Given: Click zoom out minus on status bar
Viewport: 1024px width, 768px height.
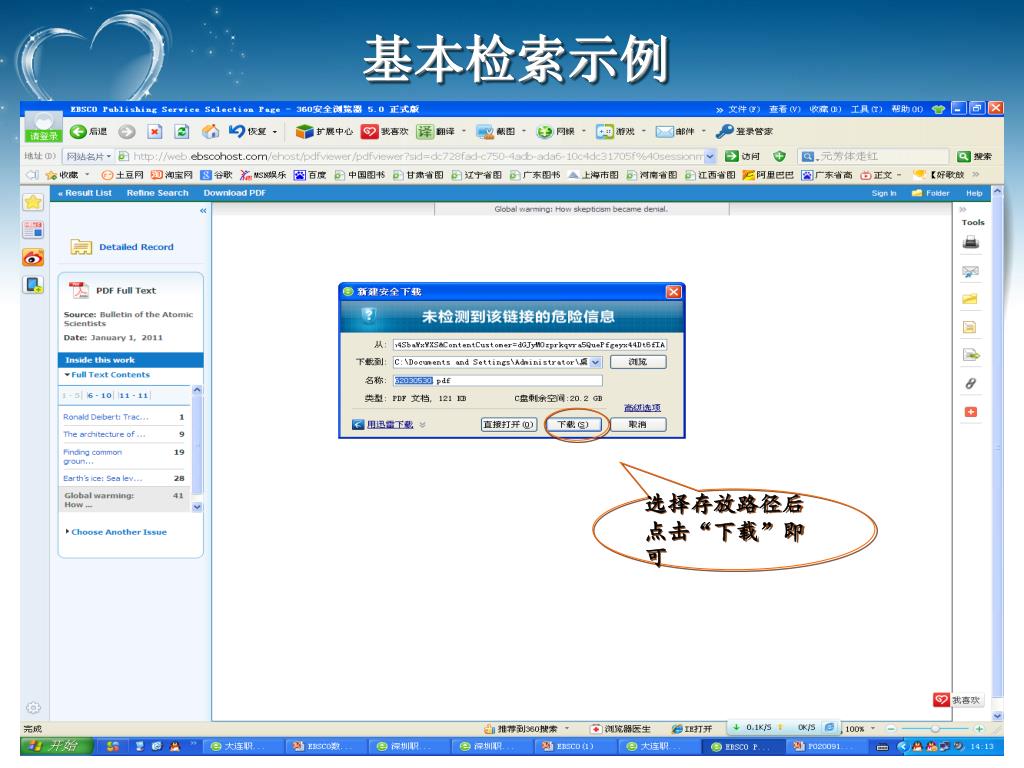Looking at the screenshot, I should pos(891,728).
